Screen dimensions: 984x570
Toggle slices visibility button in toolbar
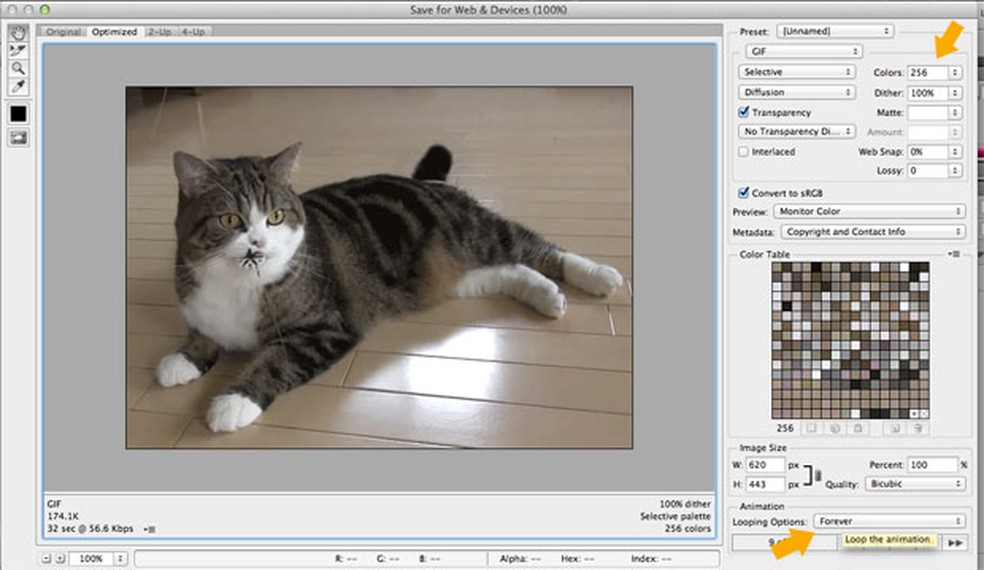coord(18,138)
